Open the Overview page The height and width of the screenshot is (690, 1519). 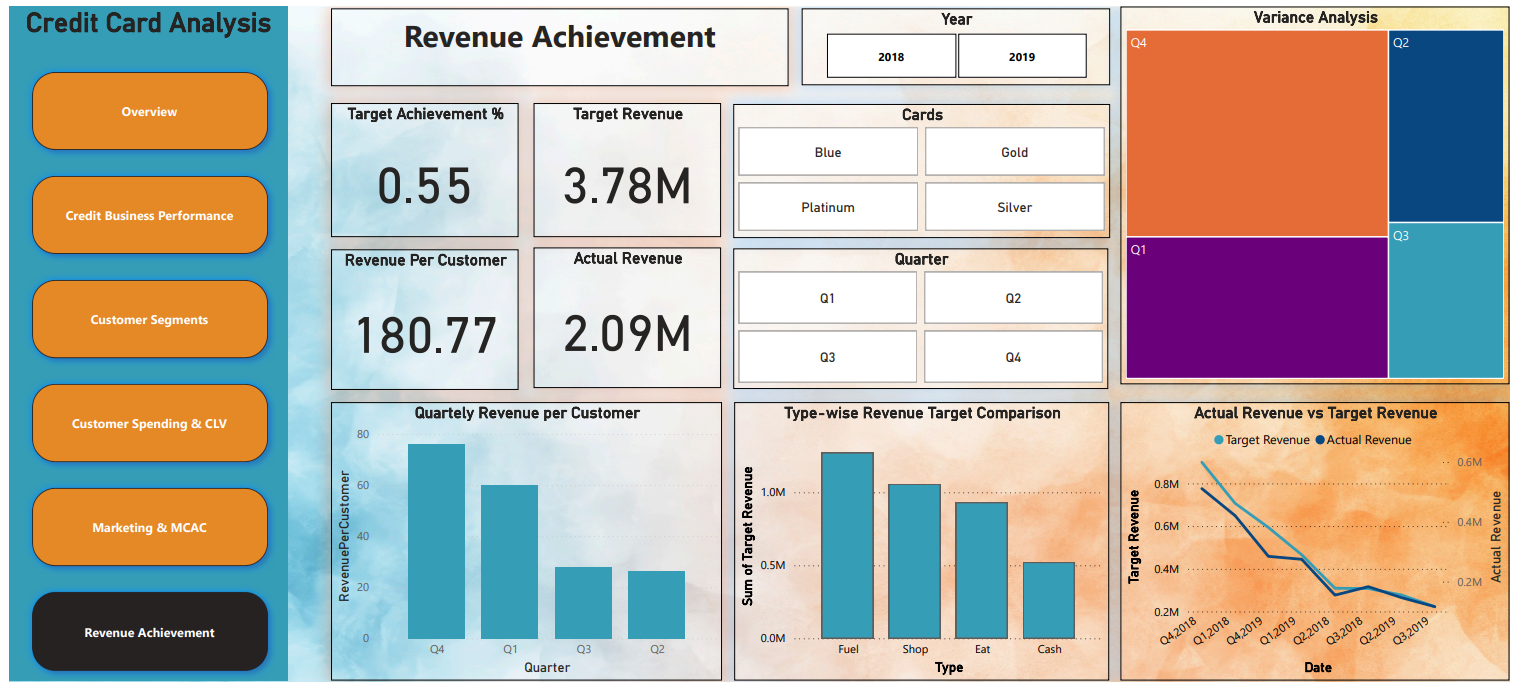150,112
